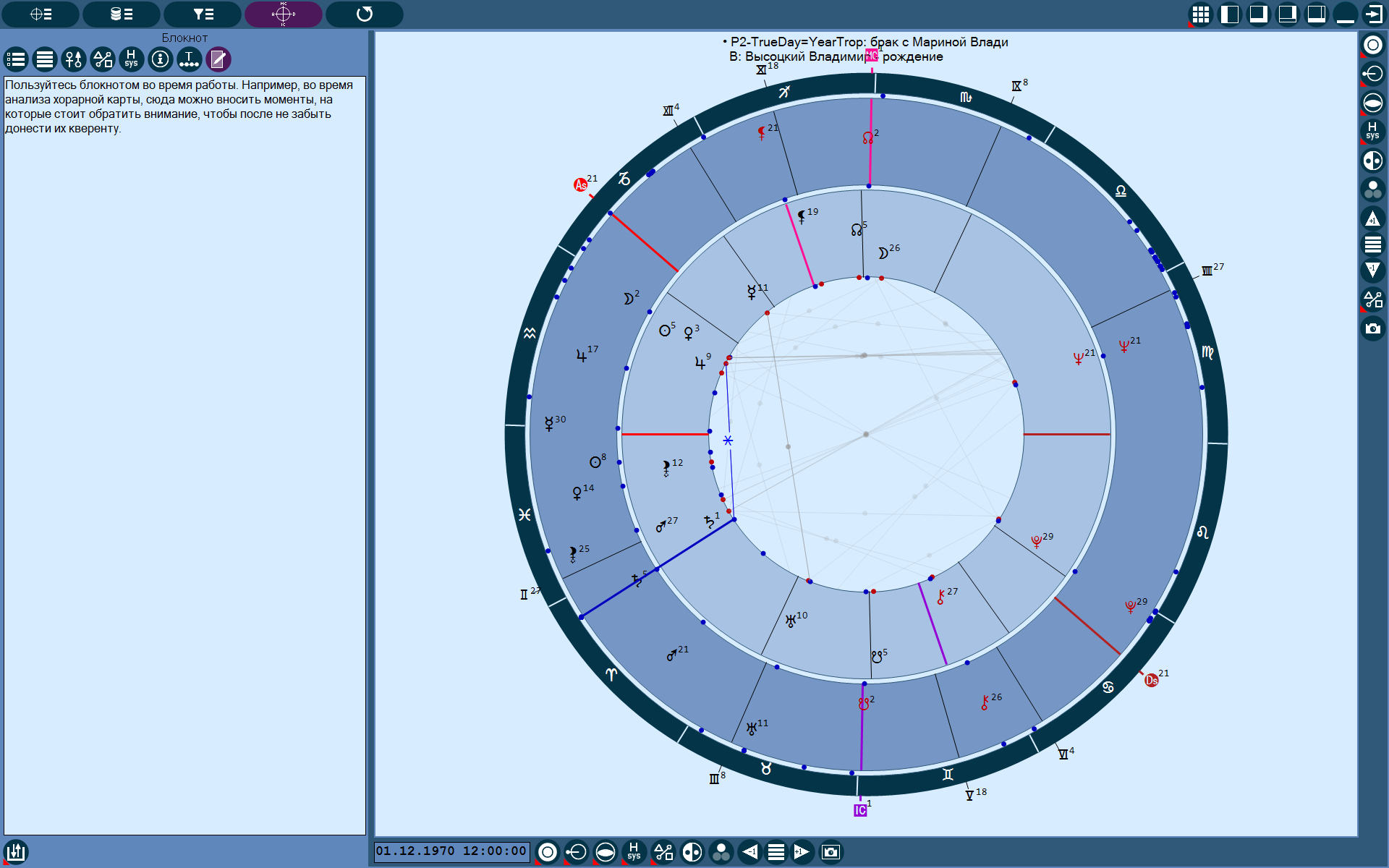Screen dimensions: 1389x868
Task: Click the house system H sys icon in left panel
Action: pyautogui.click(x=131, y=59)
